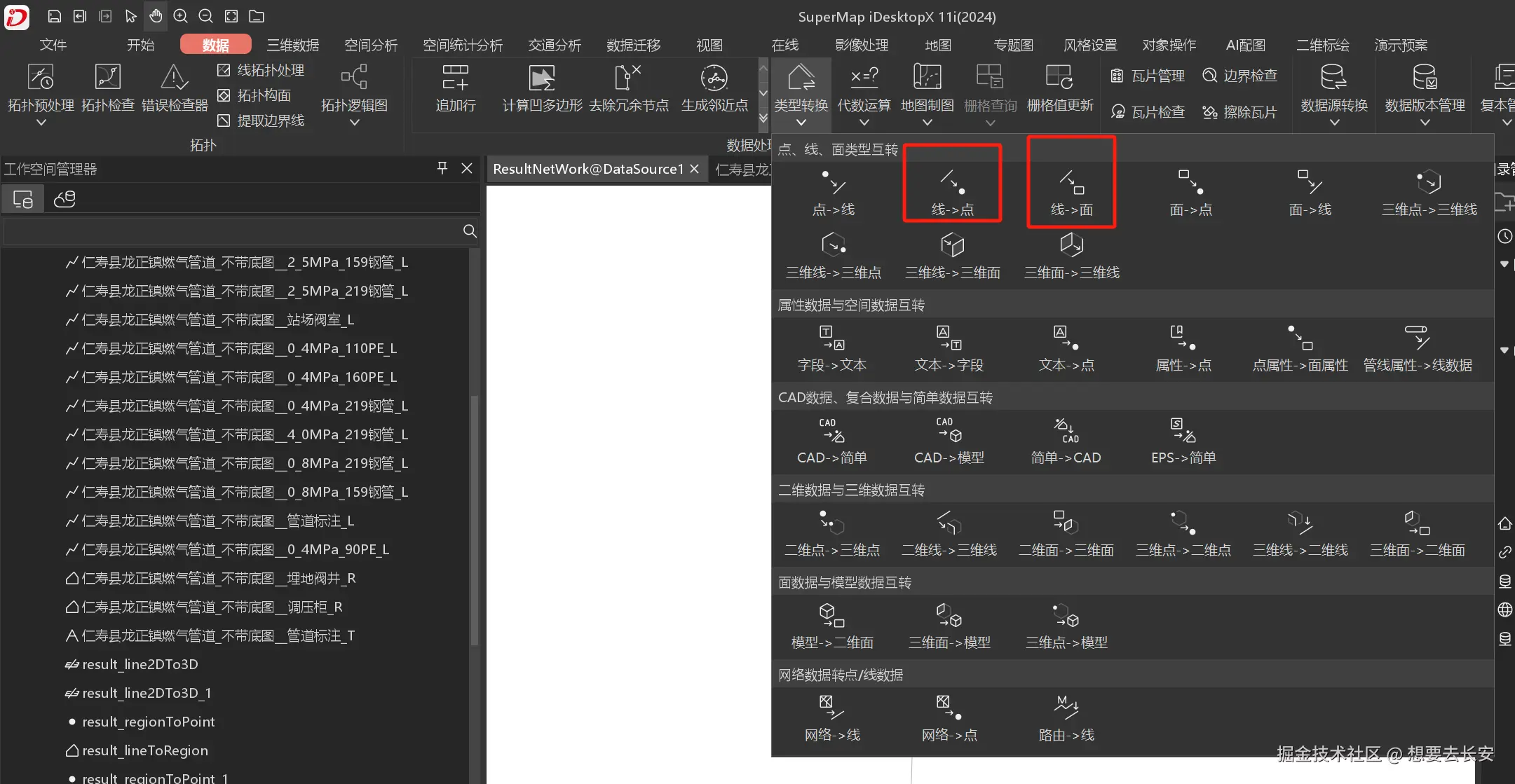Select 字段->文本 conversion

point(832,348)
